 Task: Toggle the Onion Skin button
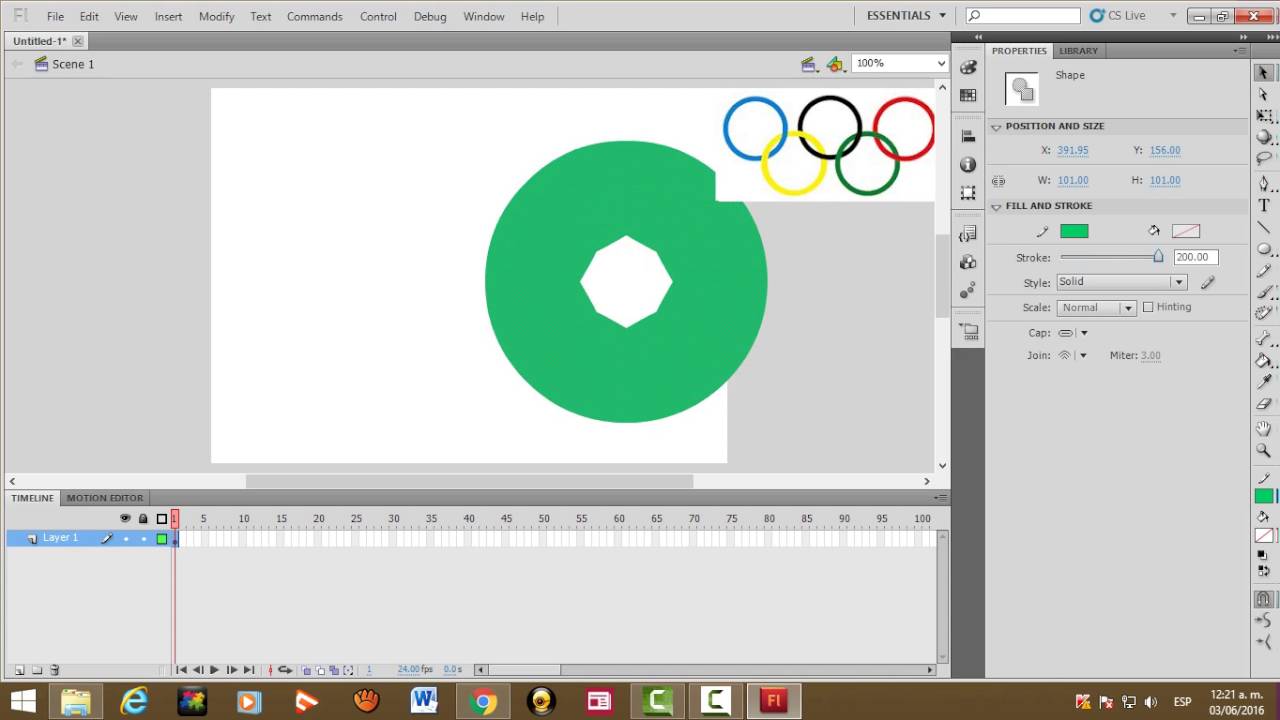307,670
